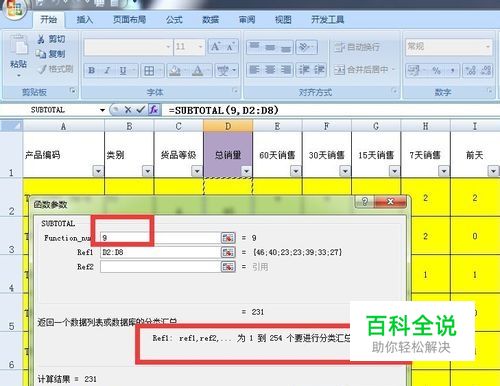The height and width of the screenshot is (386, 500).
Task: Collapse dialog via Ref2 range selector
Action: coord(228,267)
